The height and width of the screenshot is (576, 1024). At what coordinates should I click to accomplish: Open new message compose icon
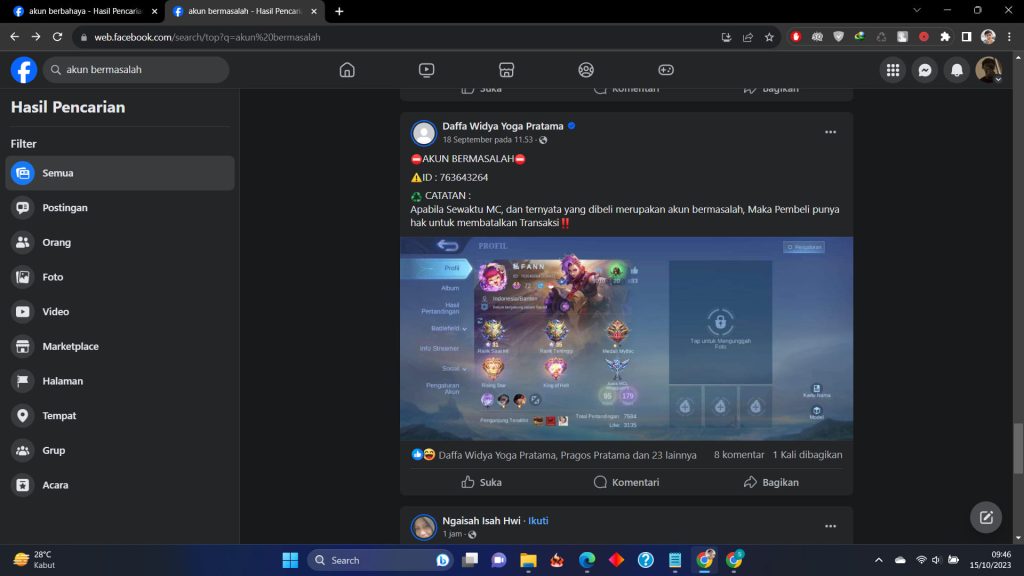(986, 517)
